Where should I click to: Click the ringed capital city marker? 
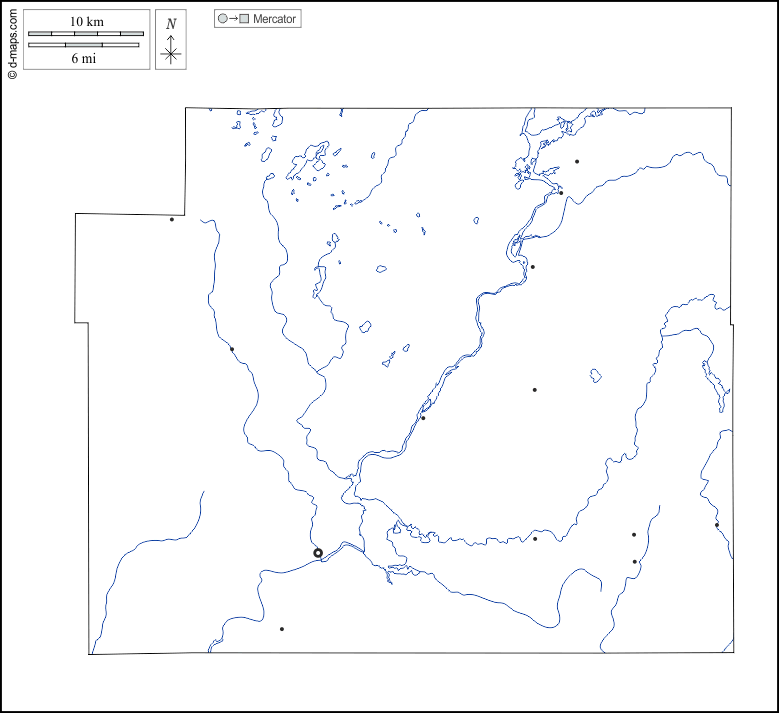point(318,553)
